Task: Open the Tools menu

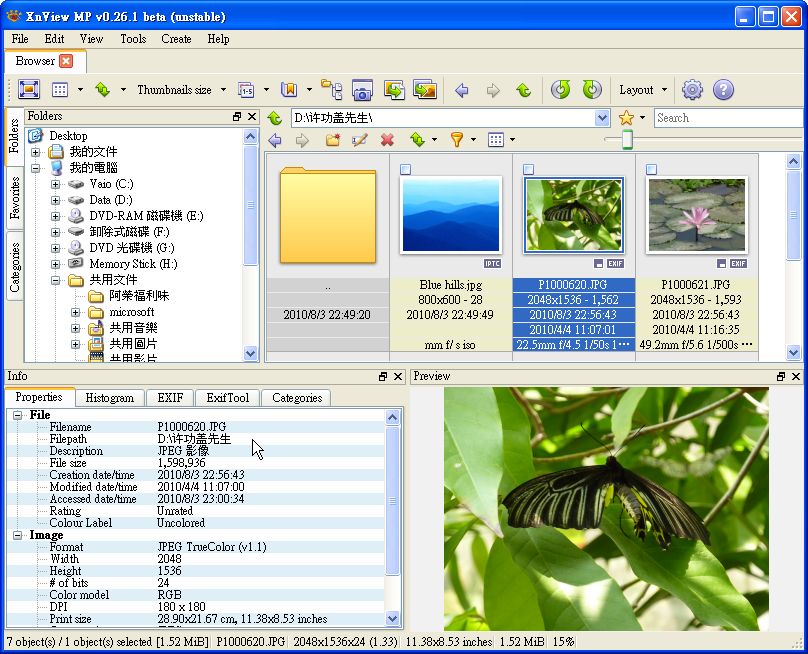Action: click(x=133, y=39)
